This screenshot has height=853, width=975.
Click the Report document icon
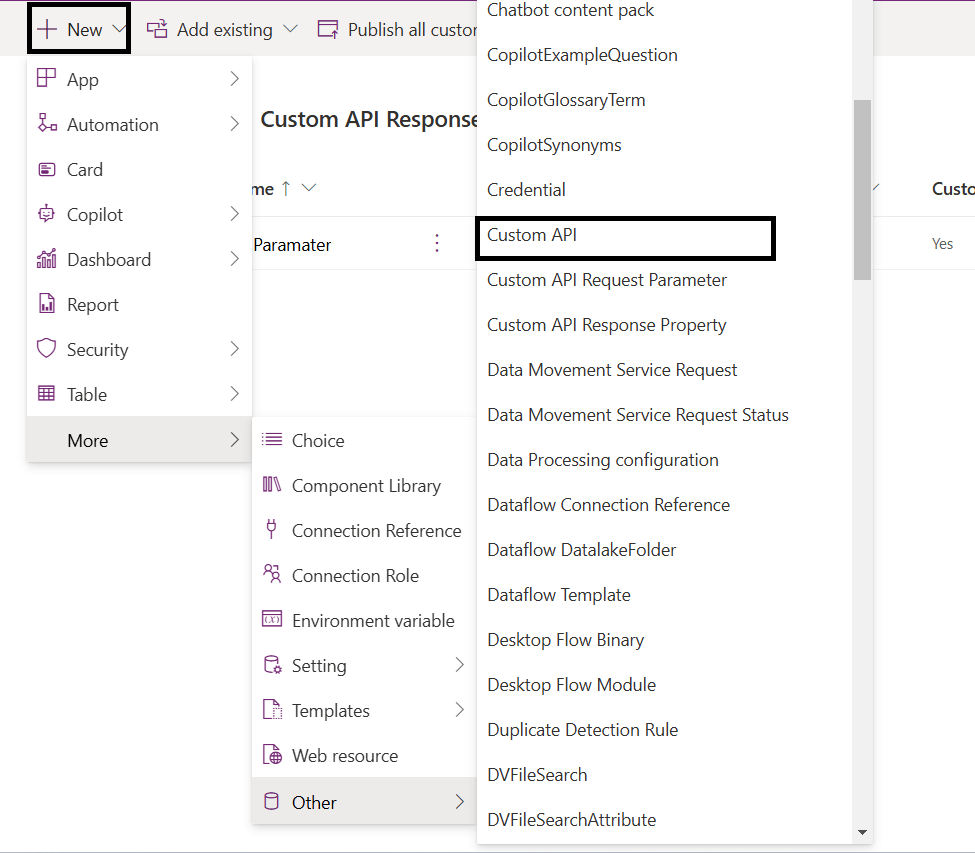click(47, 303)
